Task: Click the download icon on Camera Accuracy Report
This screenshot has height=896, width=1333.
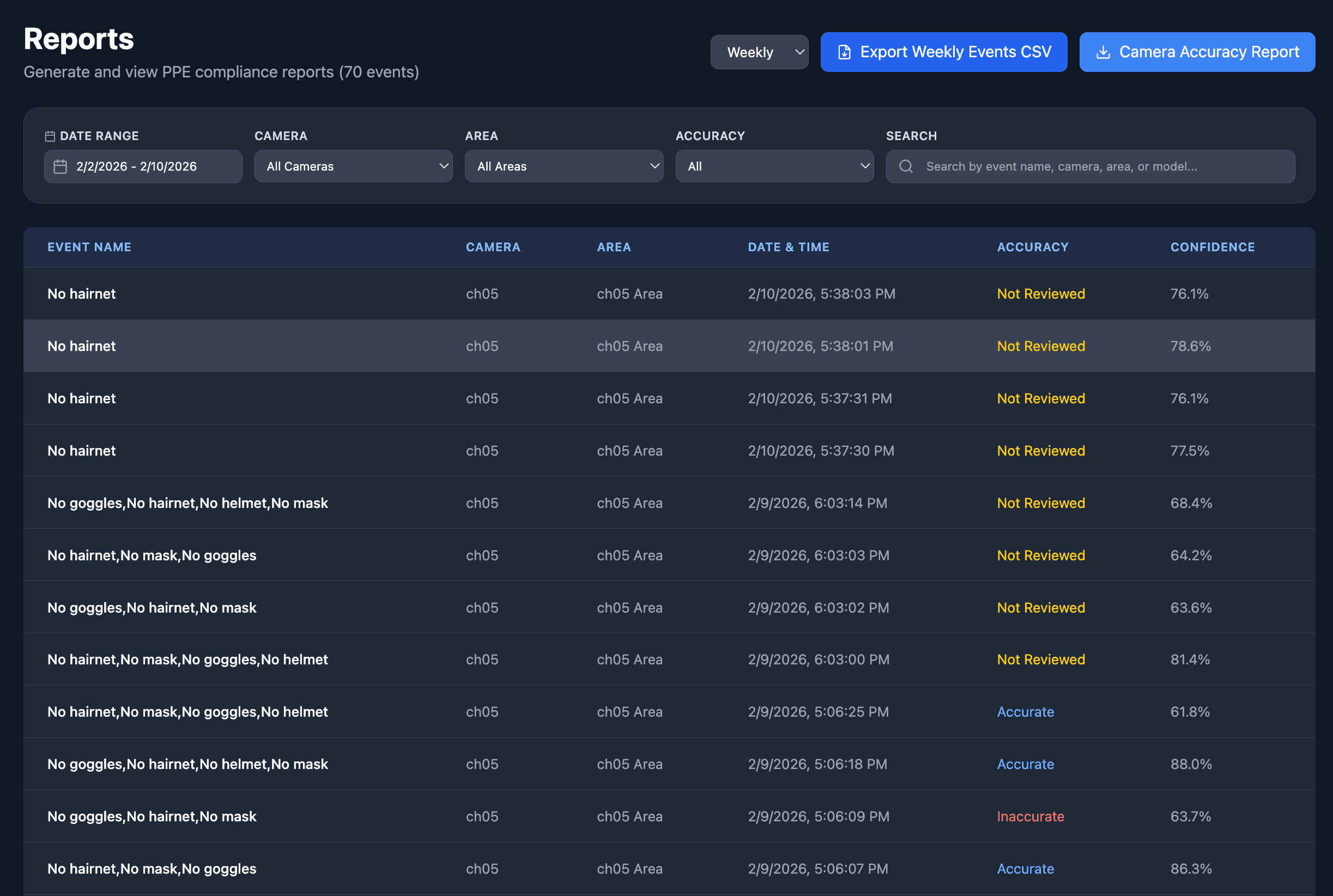Action: pyautogui.click(x=1102, y=51)
